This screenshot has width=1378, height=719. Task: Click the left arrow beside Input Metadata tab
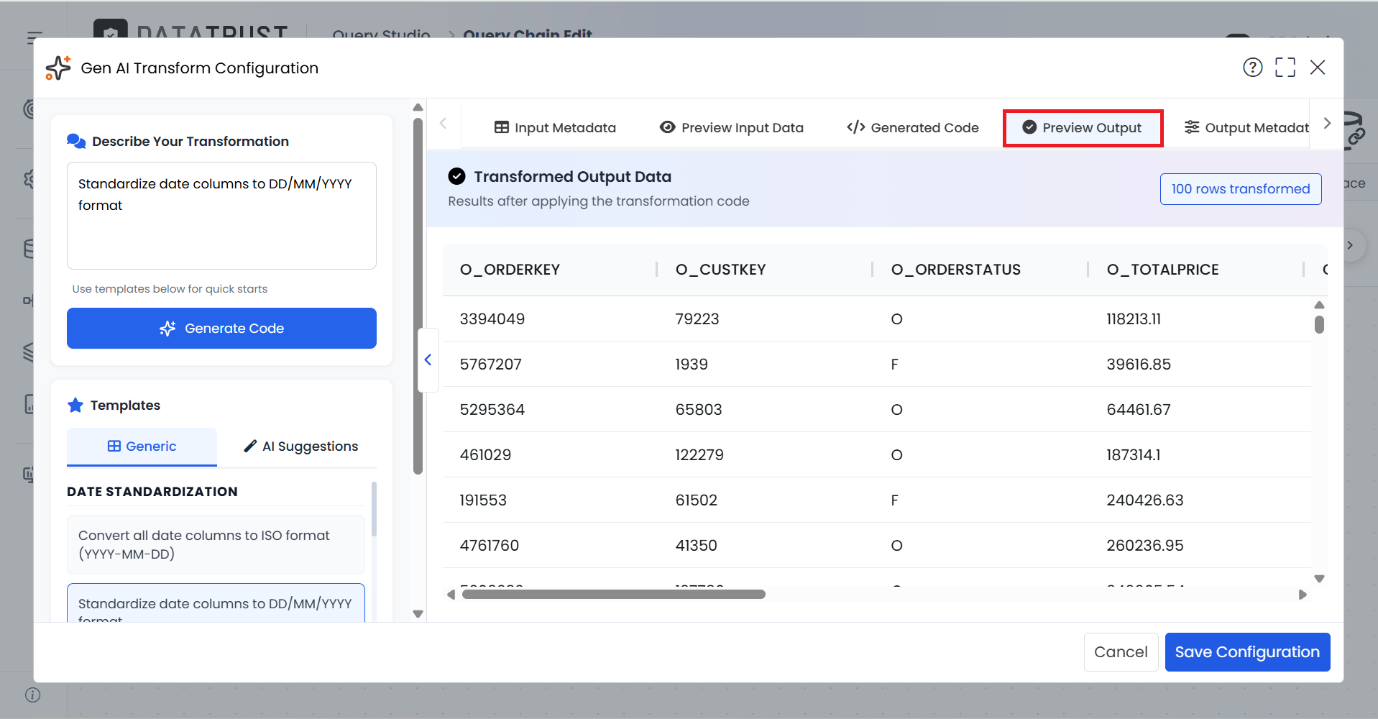click(443, 124)
